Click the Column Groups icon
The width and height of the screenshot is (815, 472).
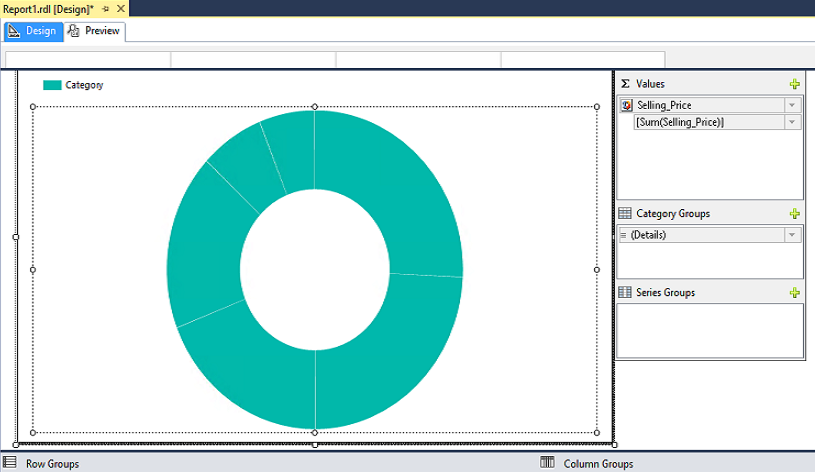[547, 462]
